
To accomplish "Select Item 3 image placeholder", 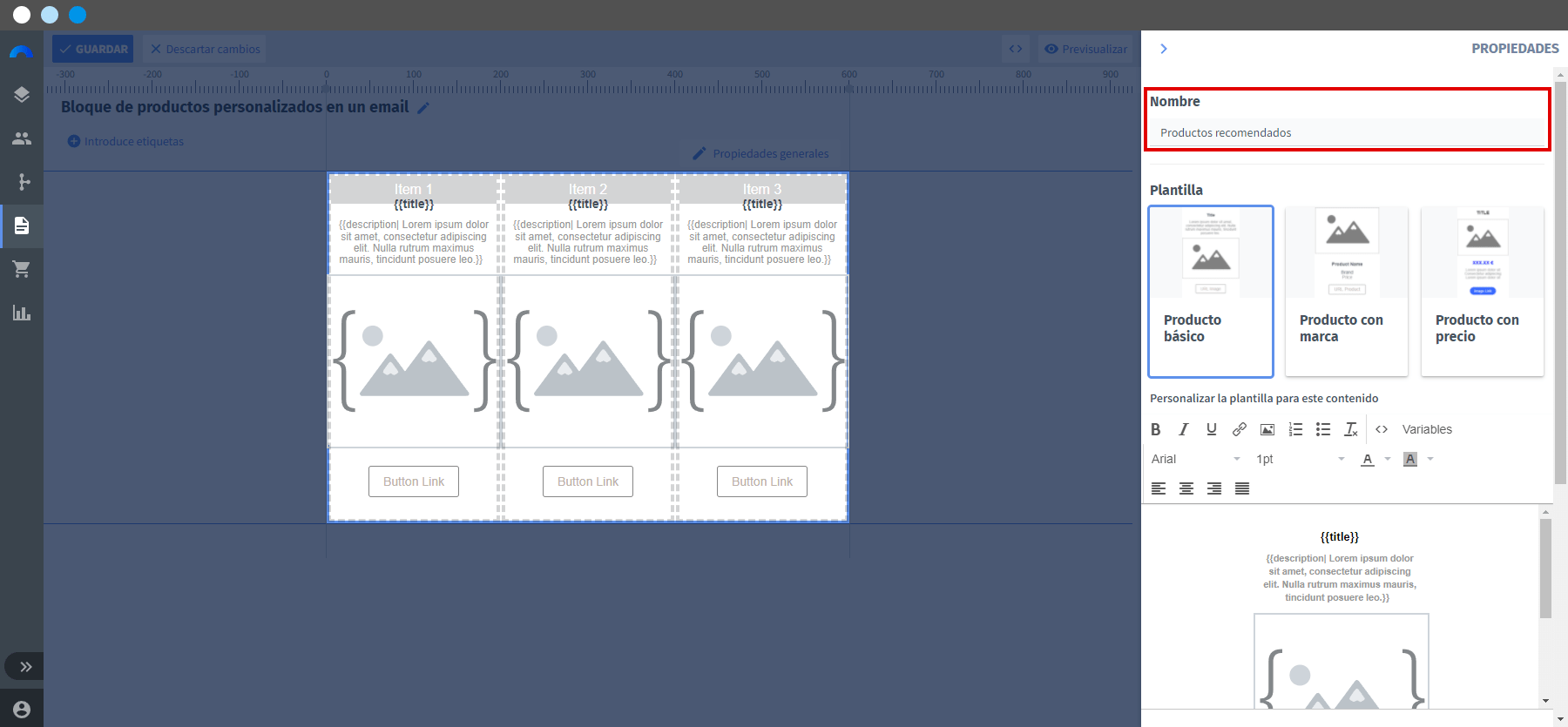I will pos(762,360).
